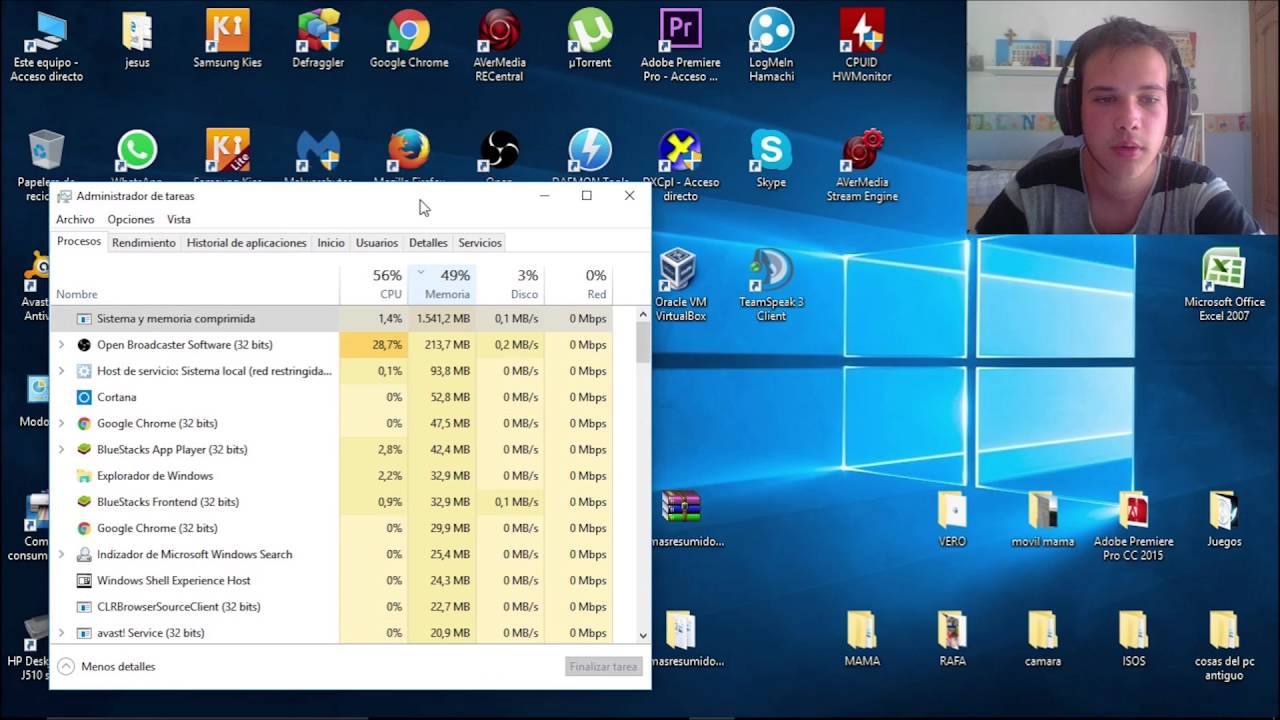This screenshot has width=1280, height=720.
Task: Open Adobe Premiere Pro shortcut in top row
Action: point(680,46)
